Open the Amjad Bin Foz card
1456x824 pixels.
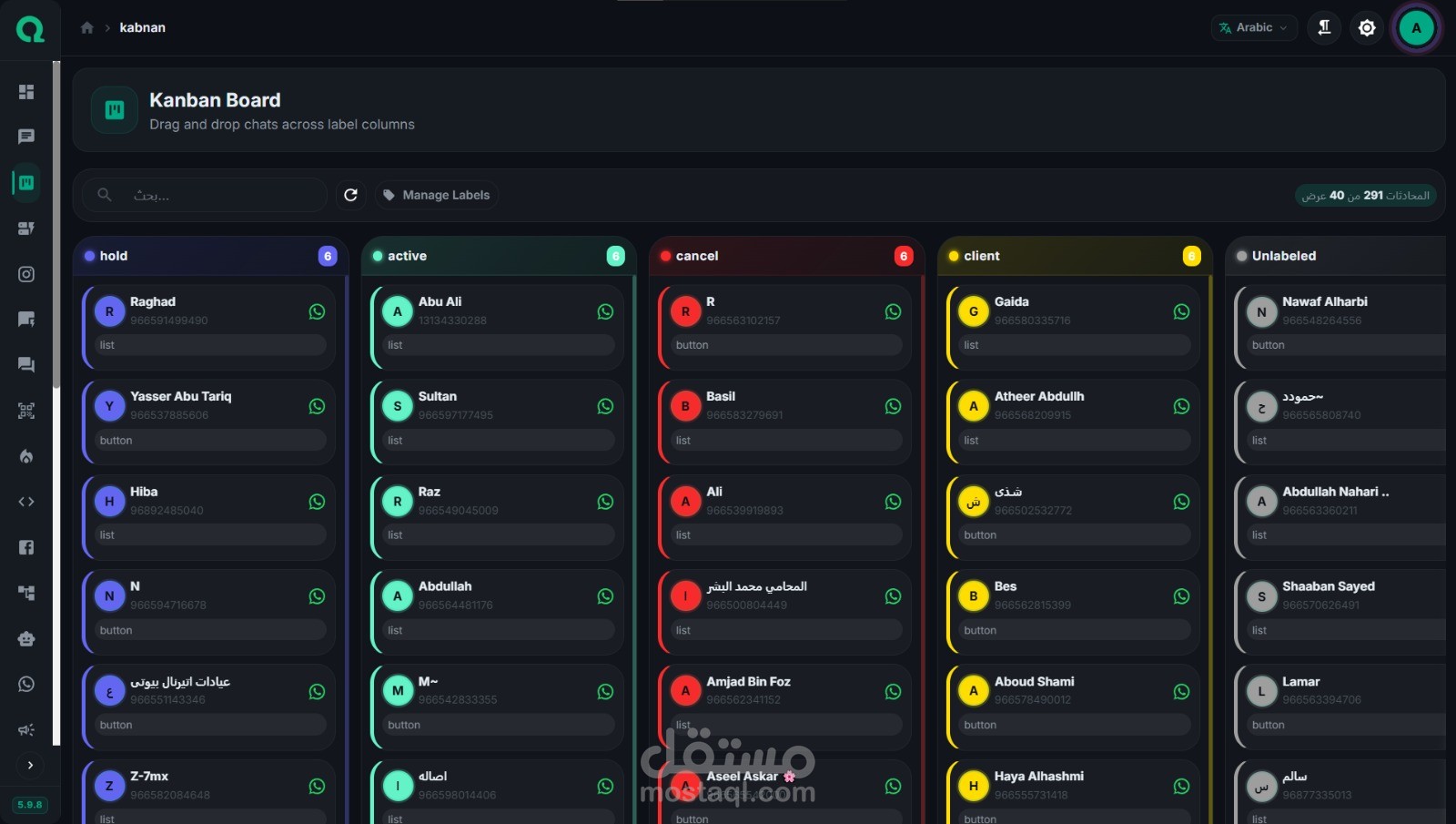785,707
